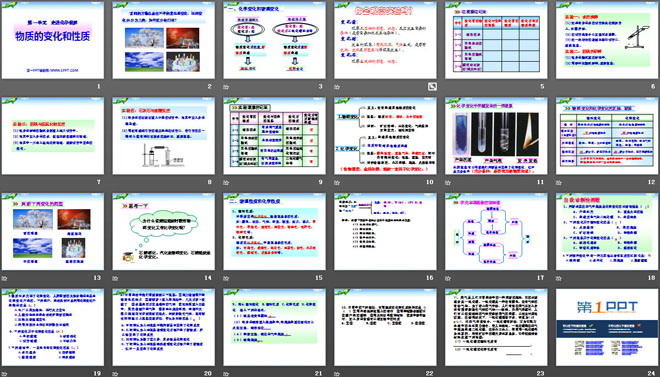Click the animation star icon under slide 17

pyautogui.click(x=448, y=278)
